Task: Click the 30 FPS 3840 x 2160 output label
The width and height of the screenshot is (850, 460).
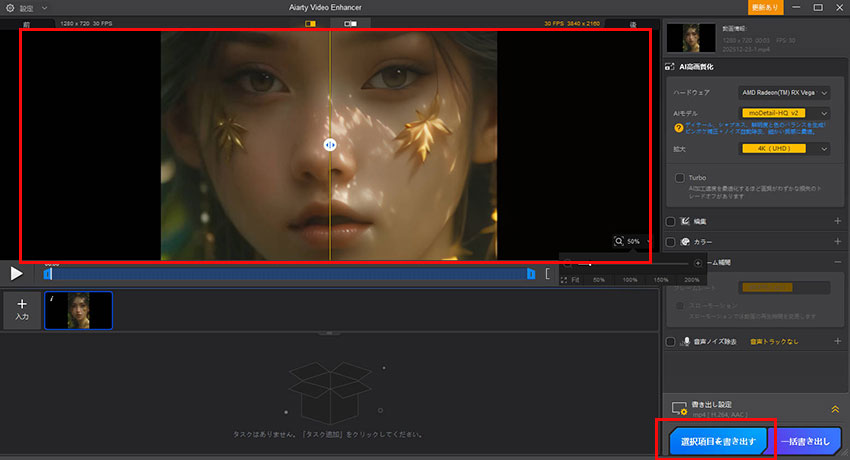Action: pyautogui.click(x=572, y=24)
